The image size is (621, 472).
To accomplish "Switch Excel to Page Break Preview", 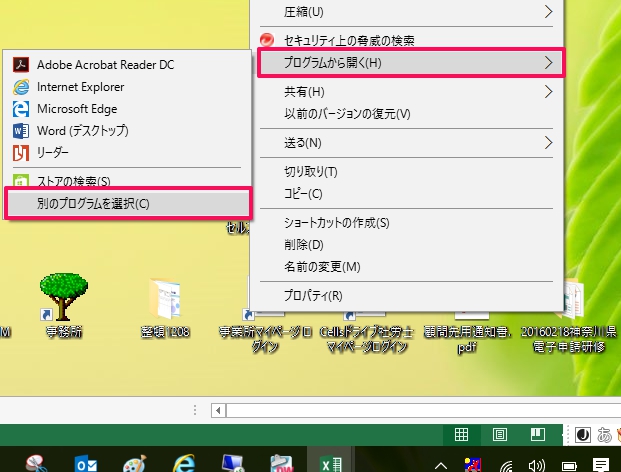I will point(538,434).
